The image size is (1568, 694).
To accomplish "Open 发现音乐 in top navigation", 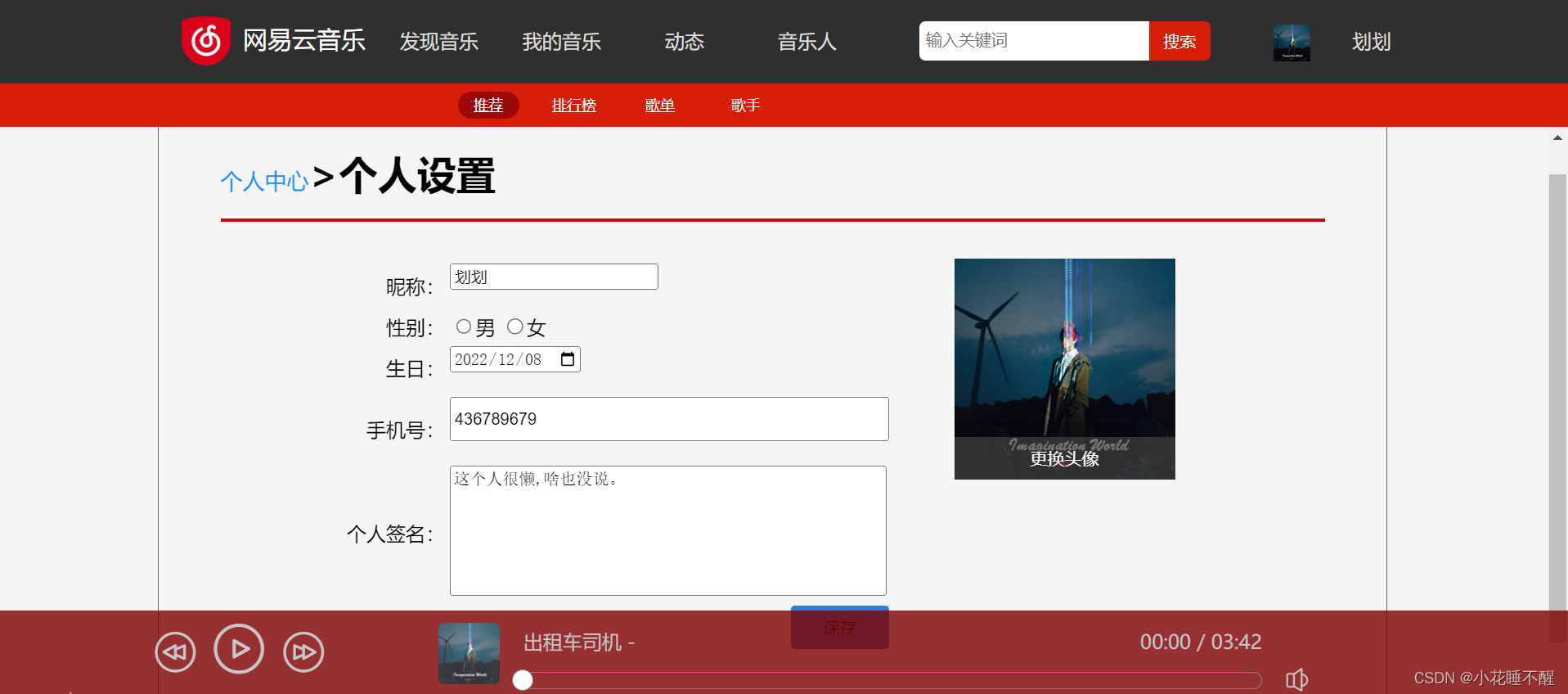I will pos(439,42).
